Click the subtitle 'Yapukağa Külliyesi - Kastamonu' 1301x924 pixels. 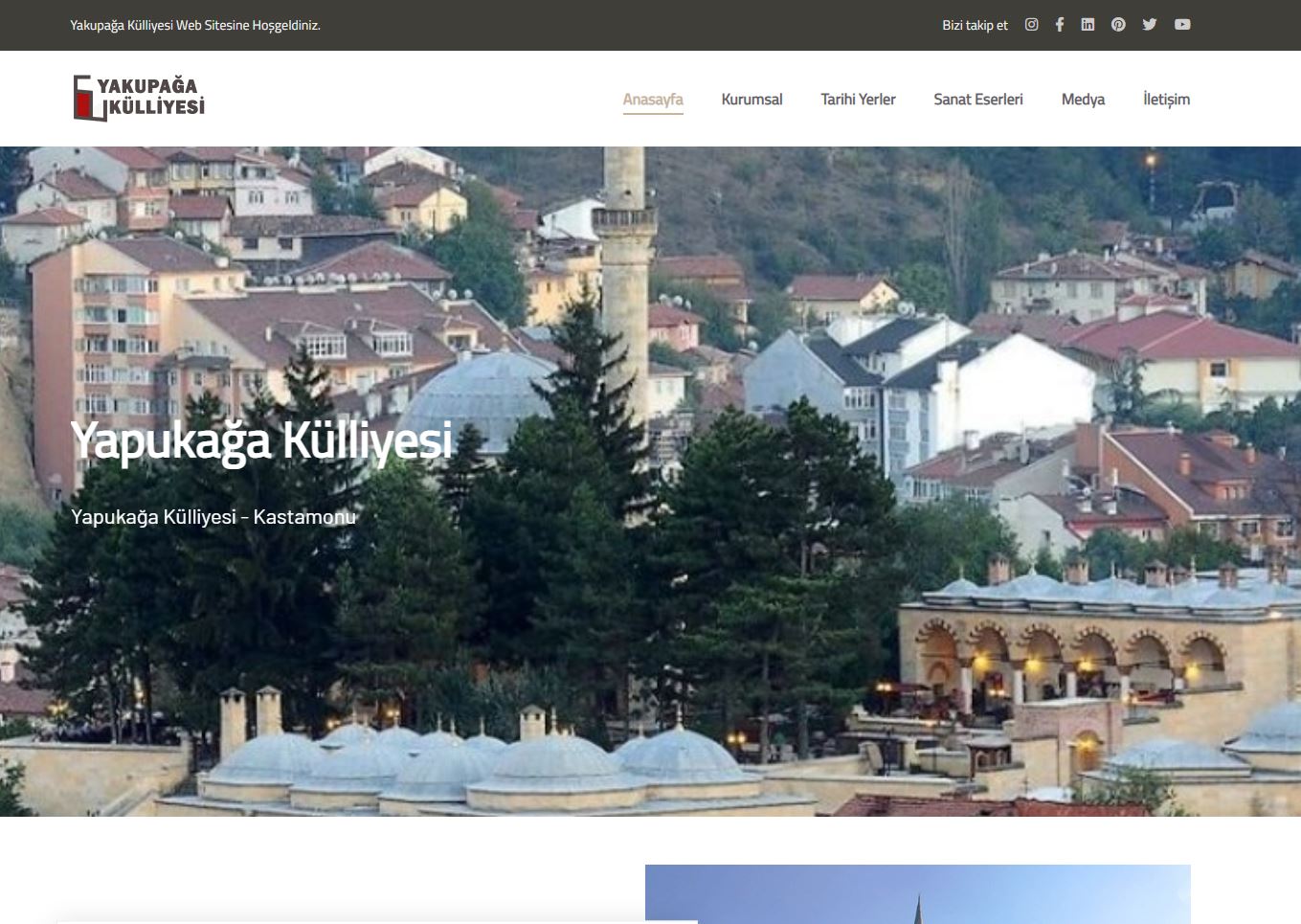click(x=213, y=517)
